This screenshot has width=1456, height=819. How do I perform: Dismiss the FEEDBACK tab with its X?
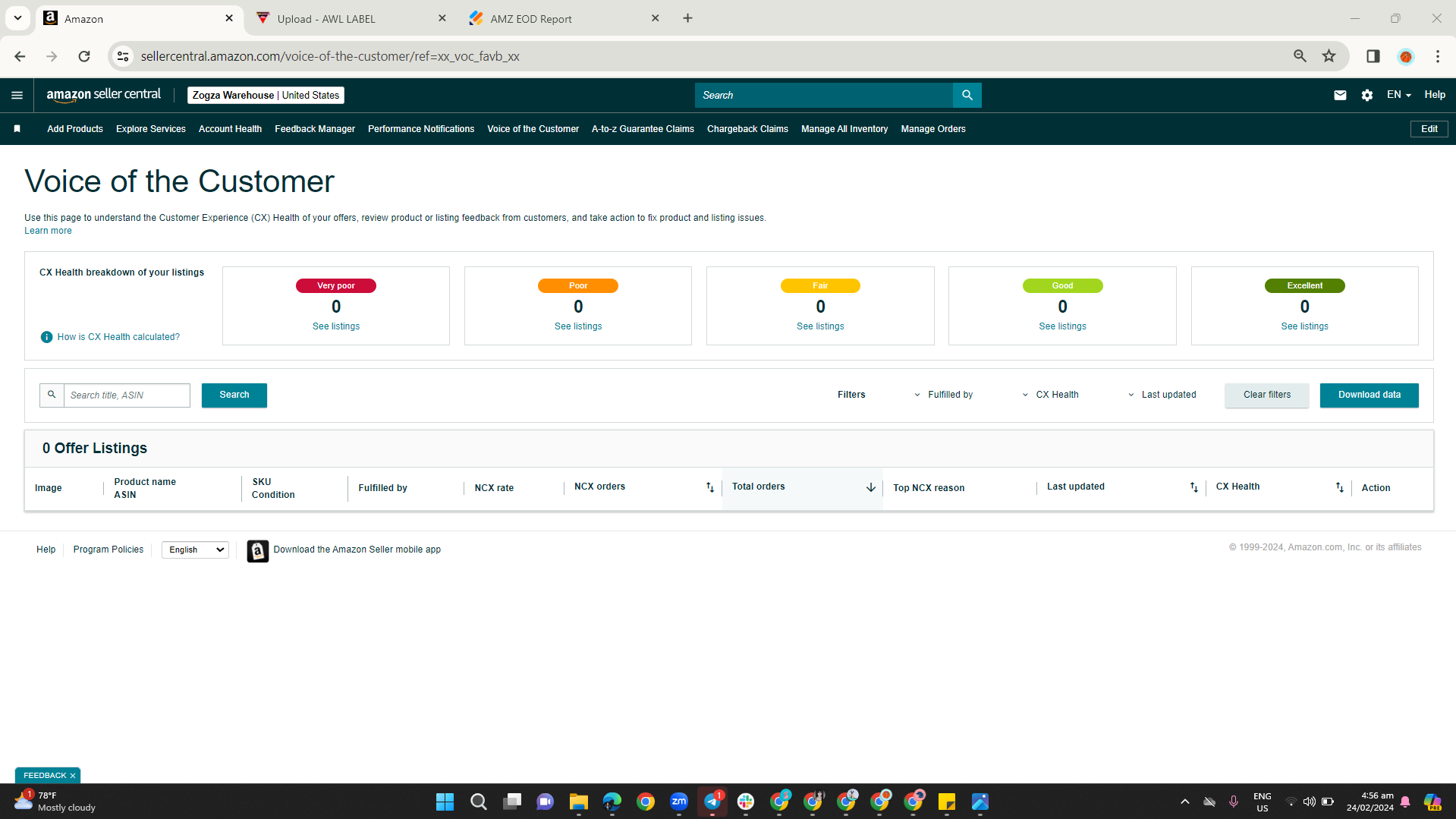(x=73, y=776)
